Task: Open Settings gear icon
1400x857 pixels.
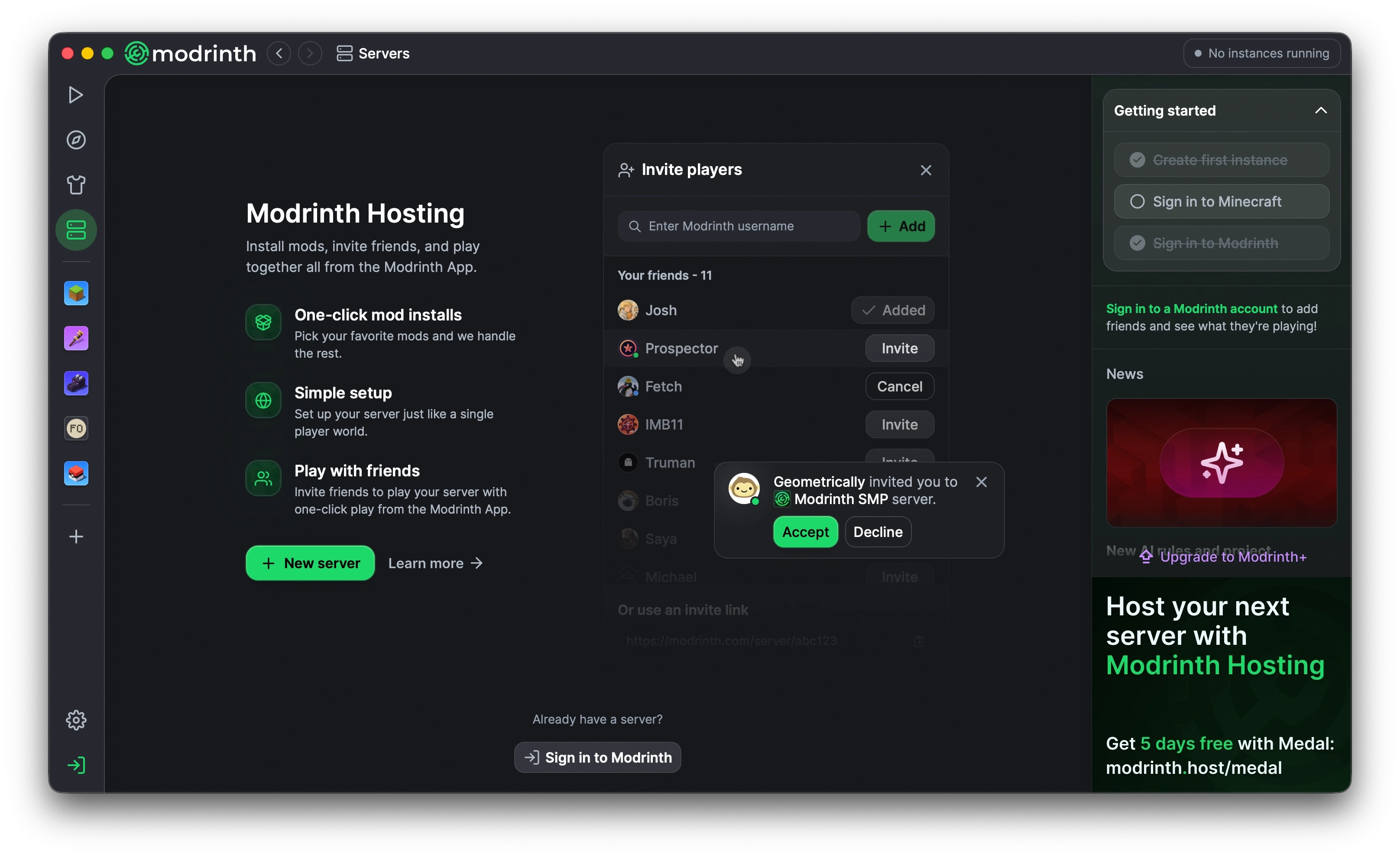Action: [75, 720]
